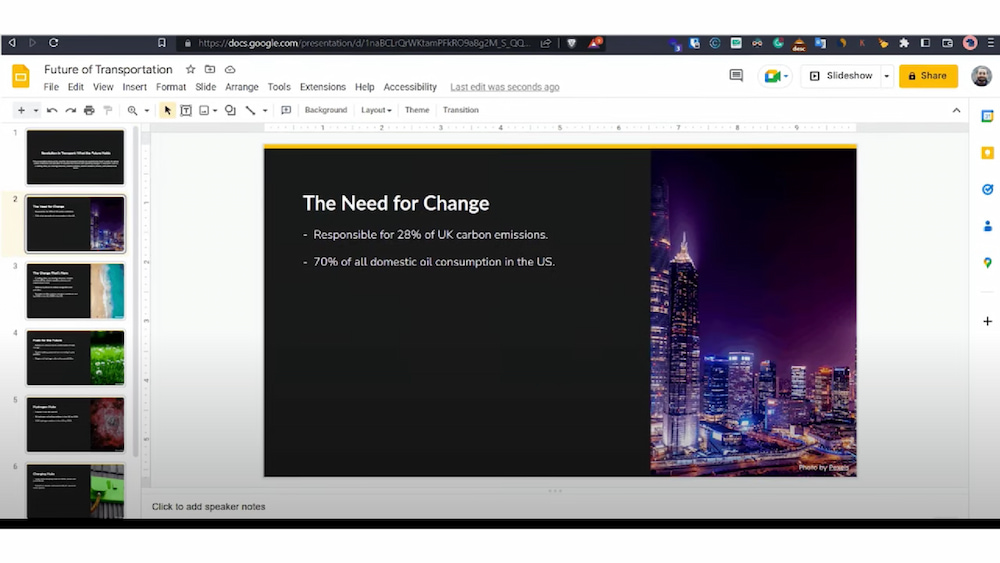1000x563 pixels.
Task: Open the Tools menu
Action: [x=279, y=87]
